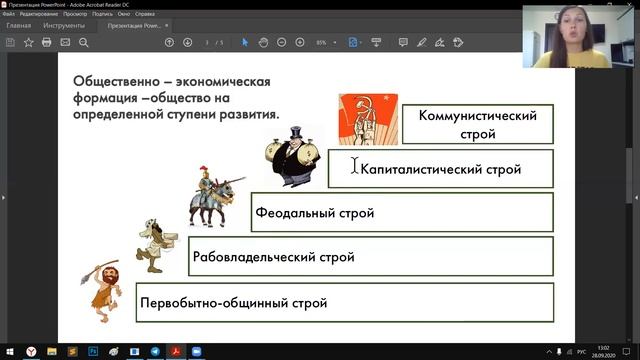This screenshot has height=360, width=640.
Task: Show hidden system tray icons chevron
Action: coord(549,351)
